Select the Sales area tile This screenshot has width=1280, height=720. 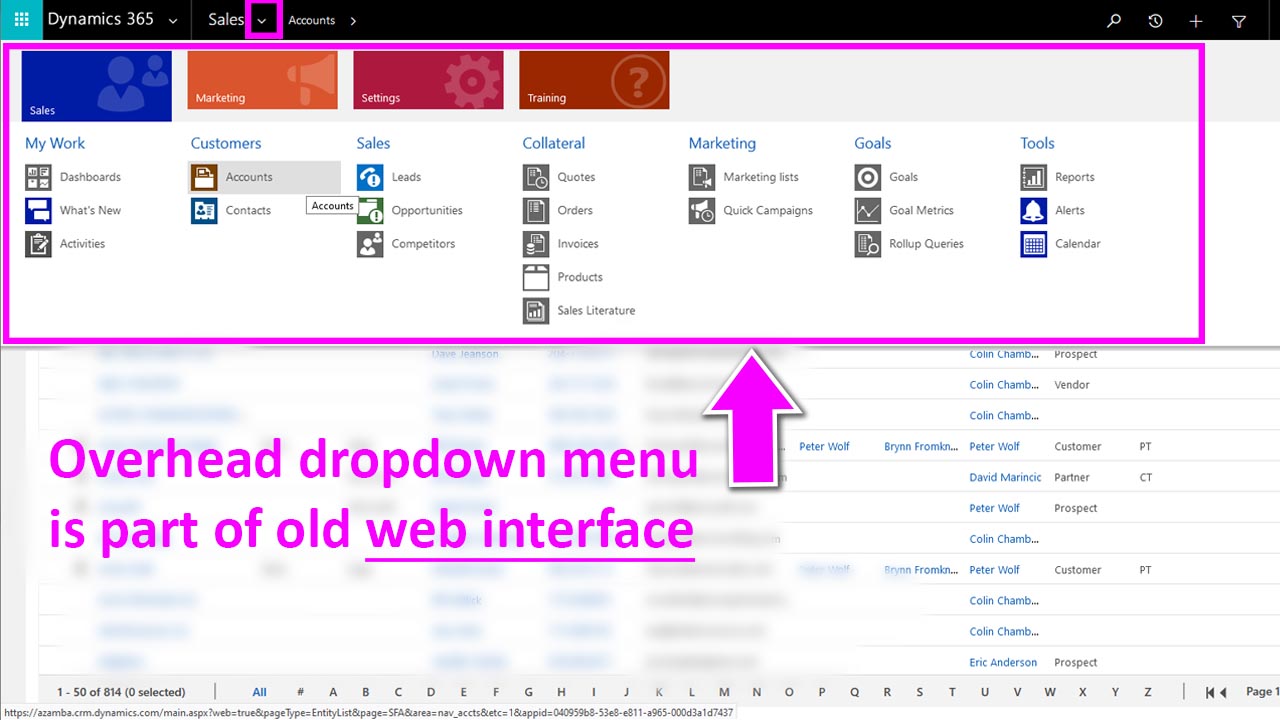97,86
